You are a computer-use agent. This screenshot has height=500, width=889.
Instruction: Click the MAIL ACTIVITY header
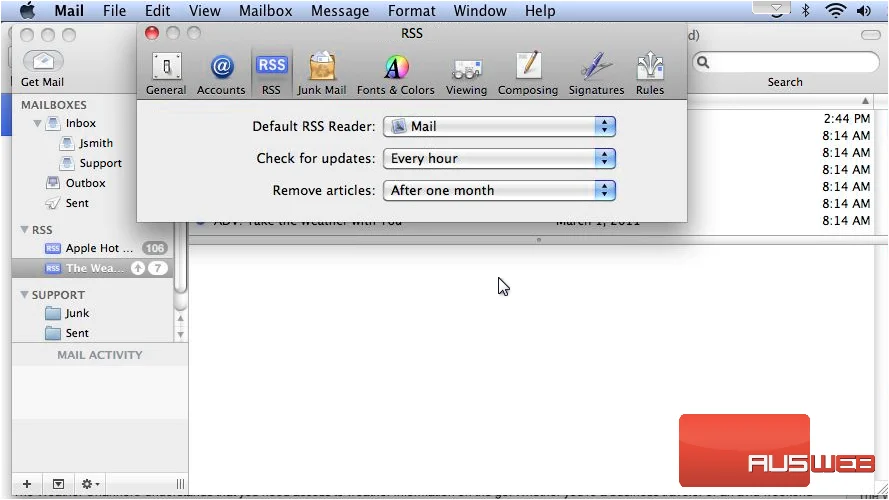[100, 355]
